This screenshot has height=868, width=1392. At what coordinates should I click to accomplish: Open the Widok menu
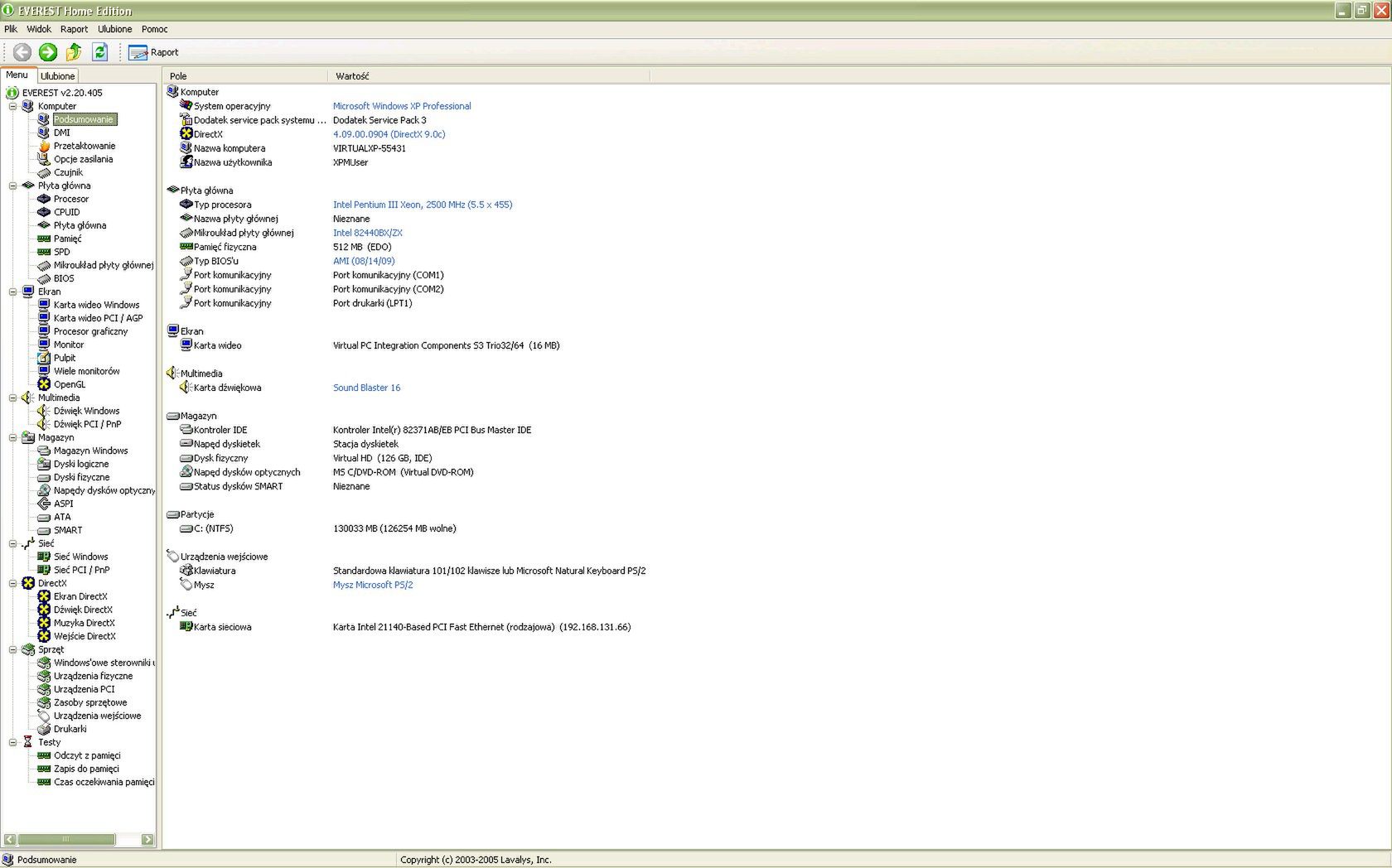click(39, 29)
